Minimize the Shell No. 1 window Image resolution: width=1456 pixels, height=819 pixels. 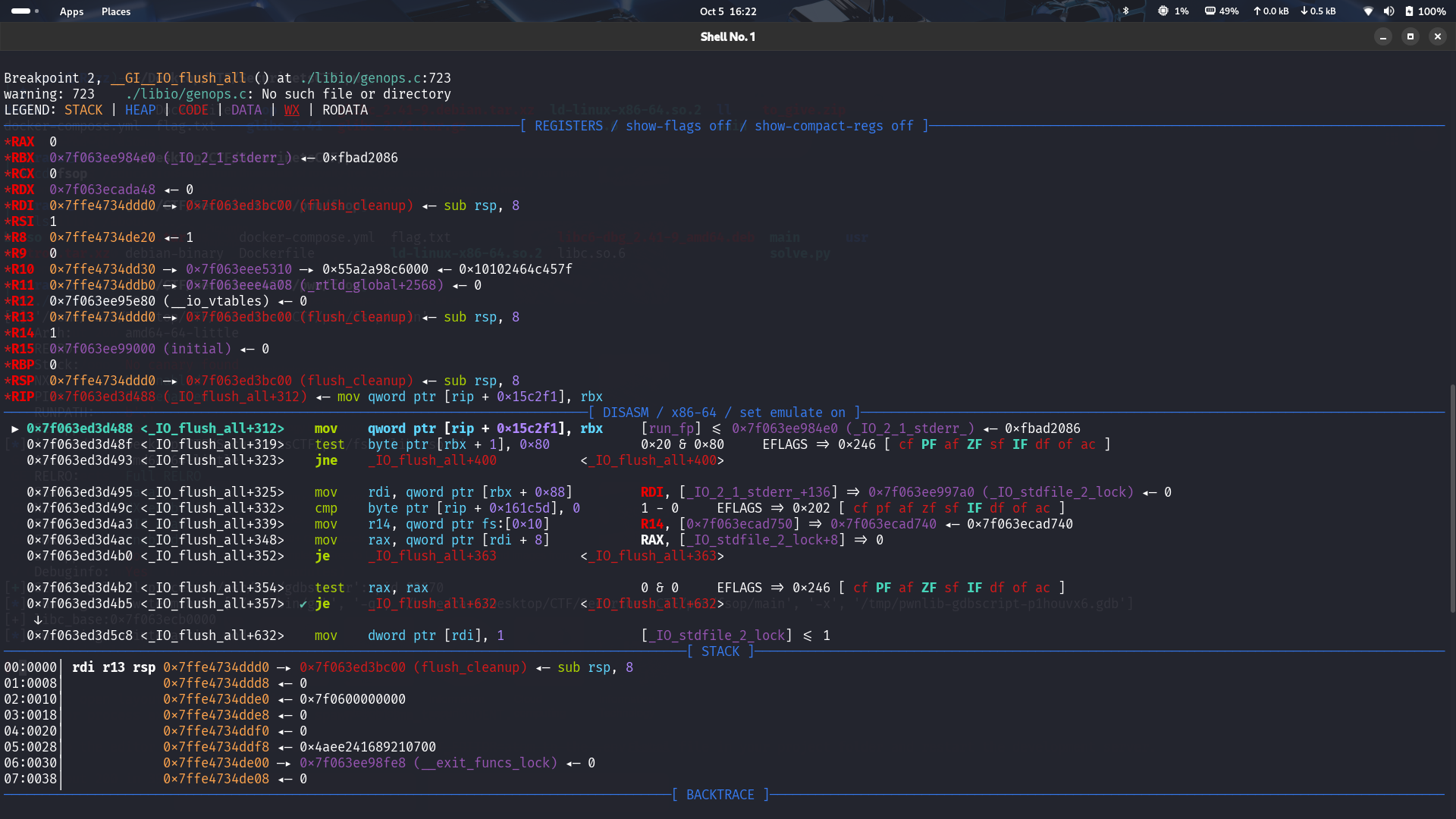click(1383, 36)
